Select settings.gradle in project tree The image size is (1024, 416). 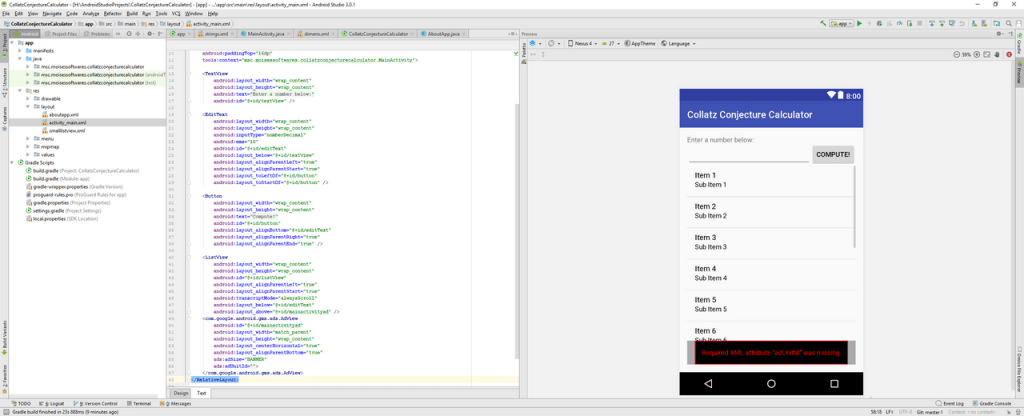click(63, 211)
